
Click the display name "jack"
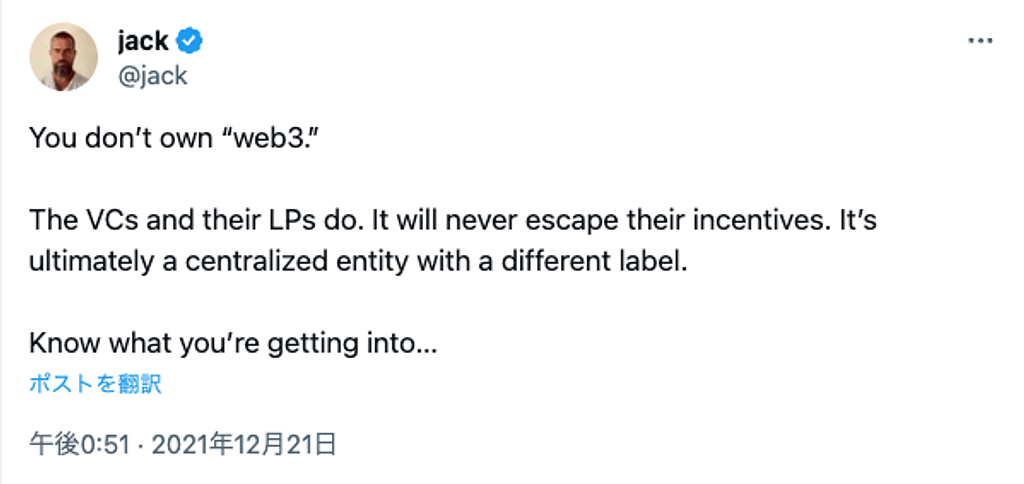(143, 41)
